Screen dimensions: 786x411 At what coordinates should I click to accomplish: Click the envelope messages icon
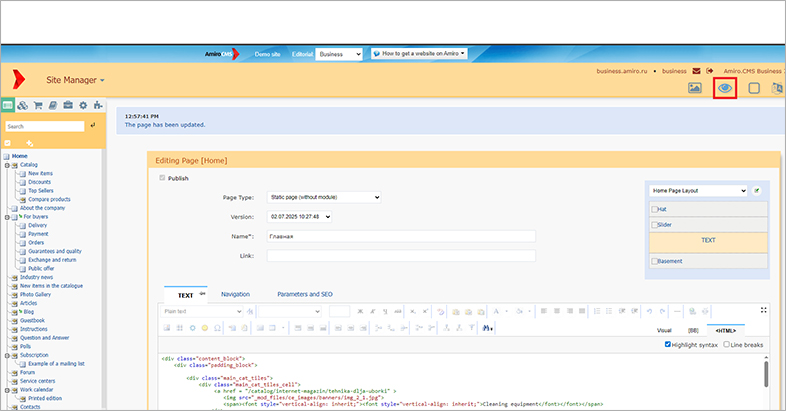(696, 71)
